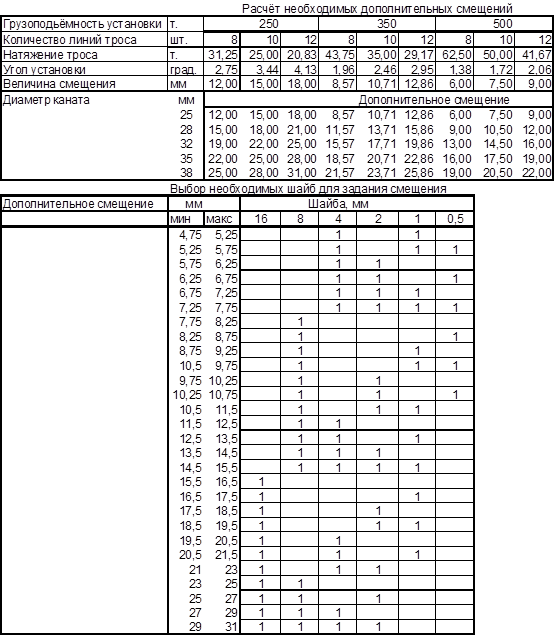Click the unit cell 'град.'
Image resolution: width=554 pixels, height=635 pixels.
coord(183,70)
